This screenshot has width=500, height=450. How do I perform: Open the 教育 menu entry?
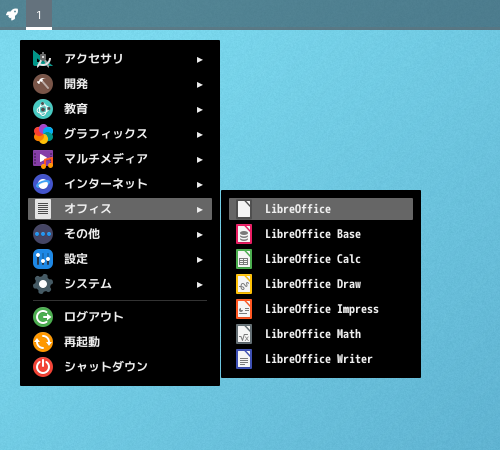pos(120,109)
